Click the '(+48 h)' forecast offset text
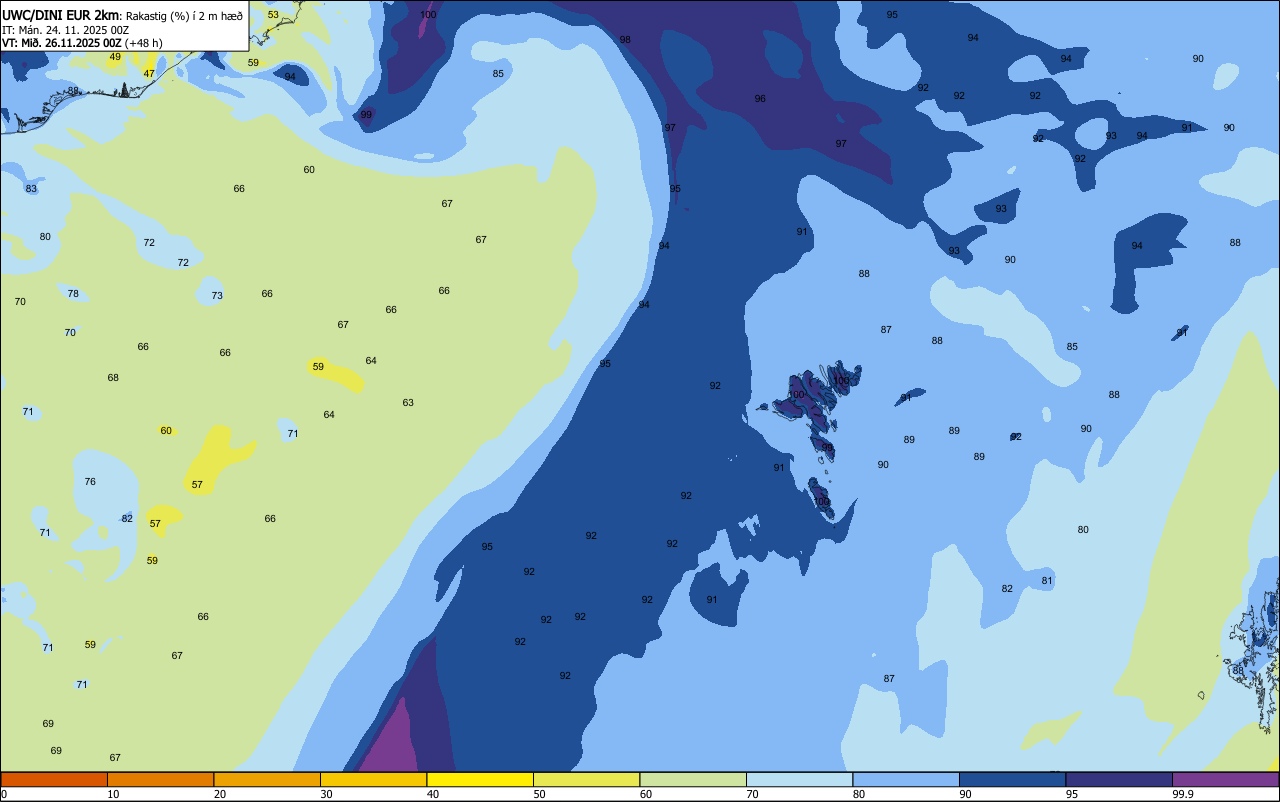This screenshot has width=1280, height=802. click(x=145, y=43)
